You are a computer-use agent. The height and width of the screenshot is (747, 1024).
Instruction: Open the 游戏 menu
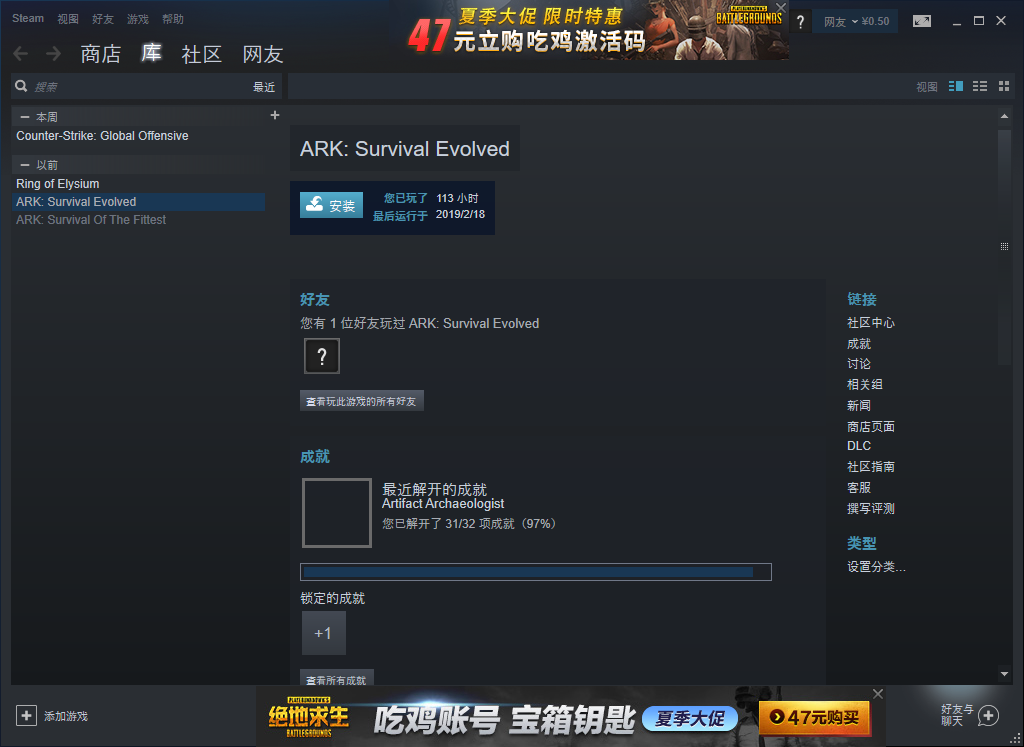click(x=138, y=19)
